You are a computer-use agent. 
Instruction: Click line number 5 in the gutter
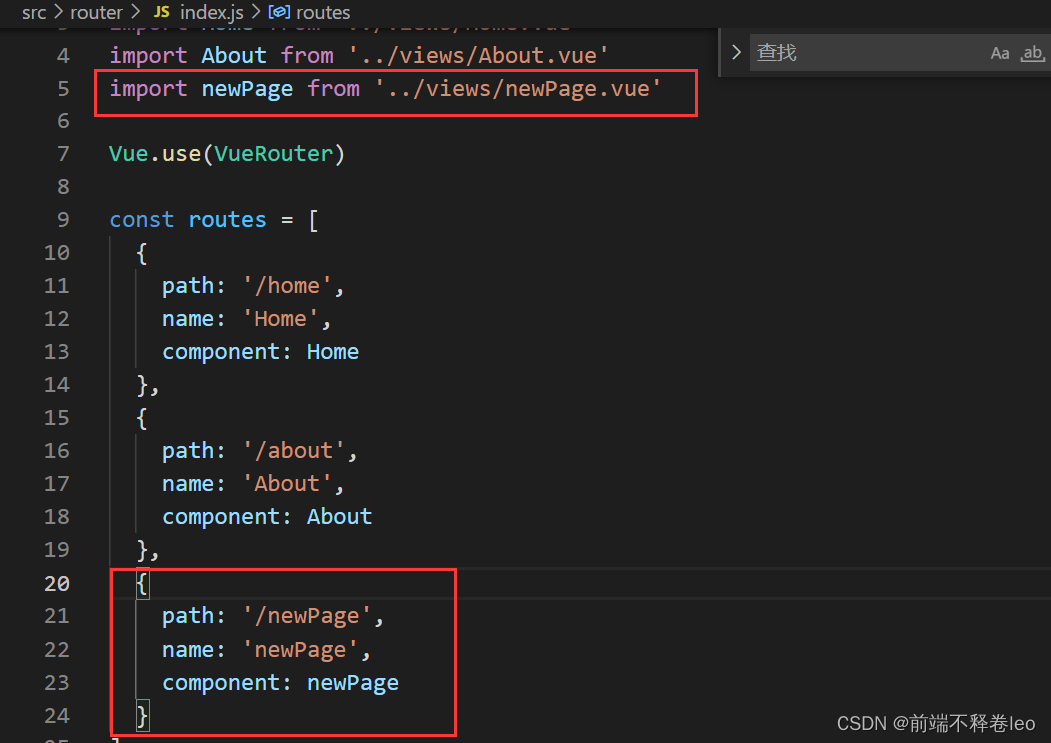[x=62, y=88]
